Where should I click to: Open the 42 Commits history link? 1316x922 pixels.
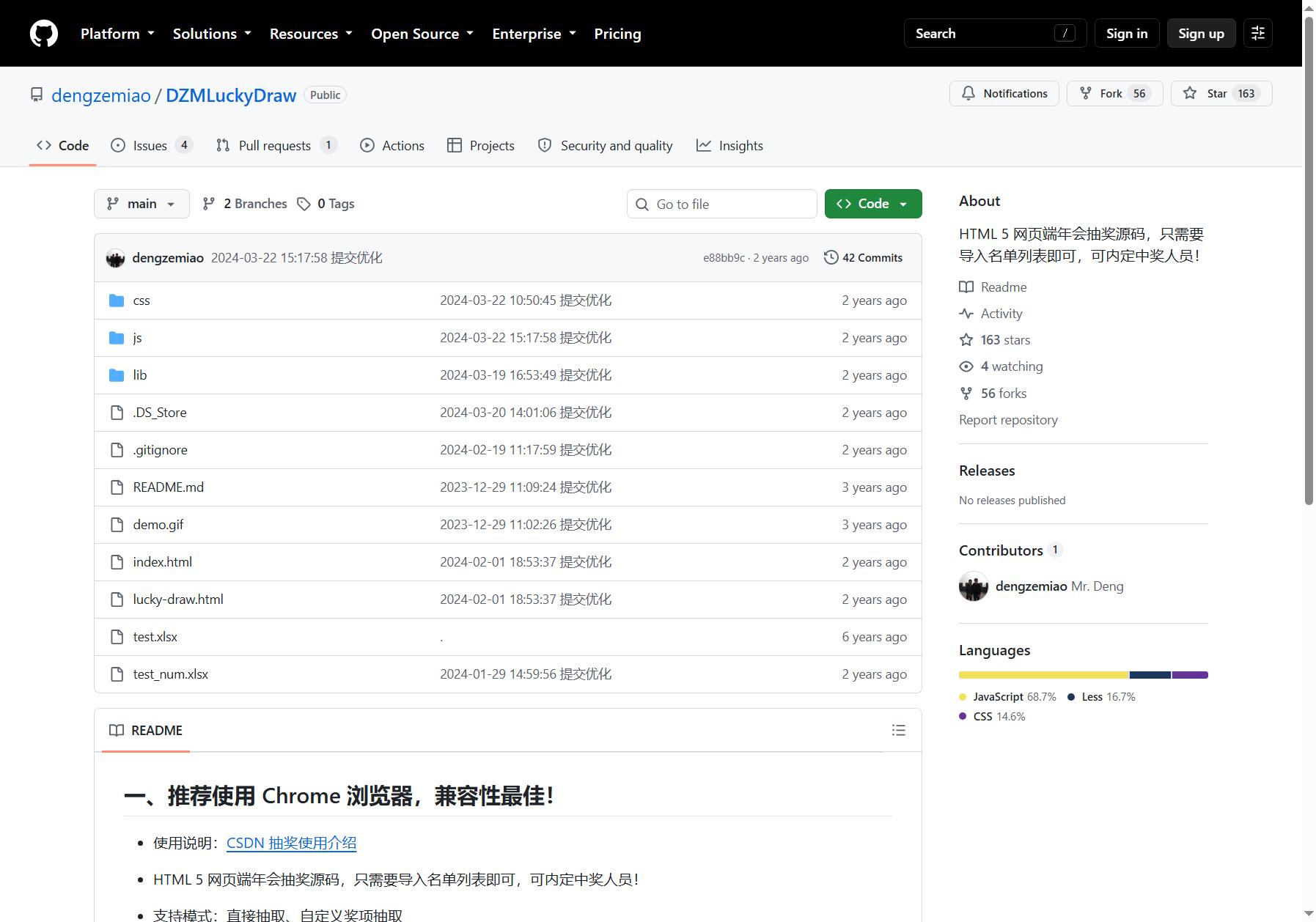coord(864,257)
